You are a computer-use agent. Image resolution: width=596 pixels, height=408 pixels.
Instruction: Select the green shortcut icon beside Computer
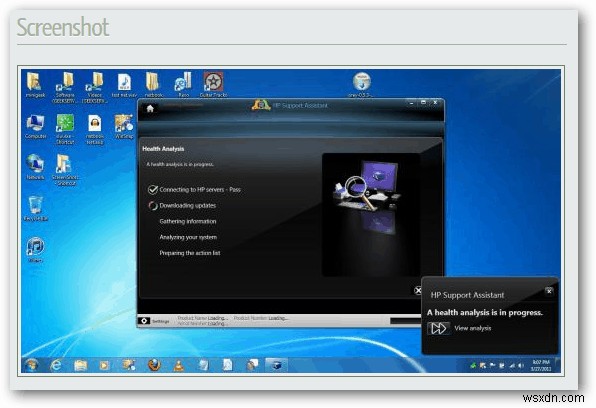(65, 129)
